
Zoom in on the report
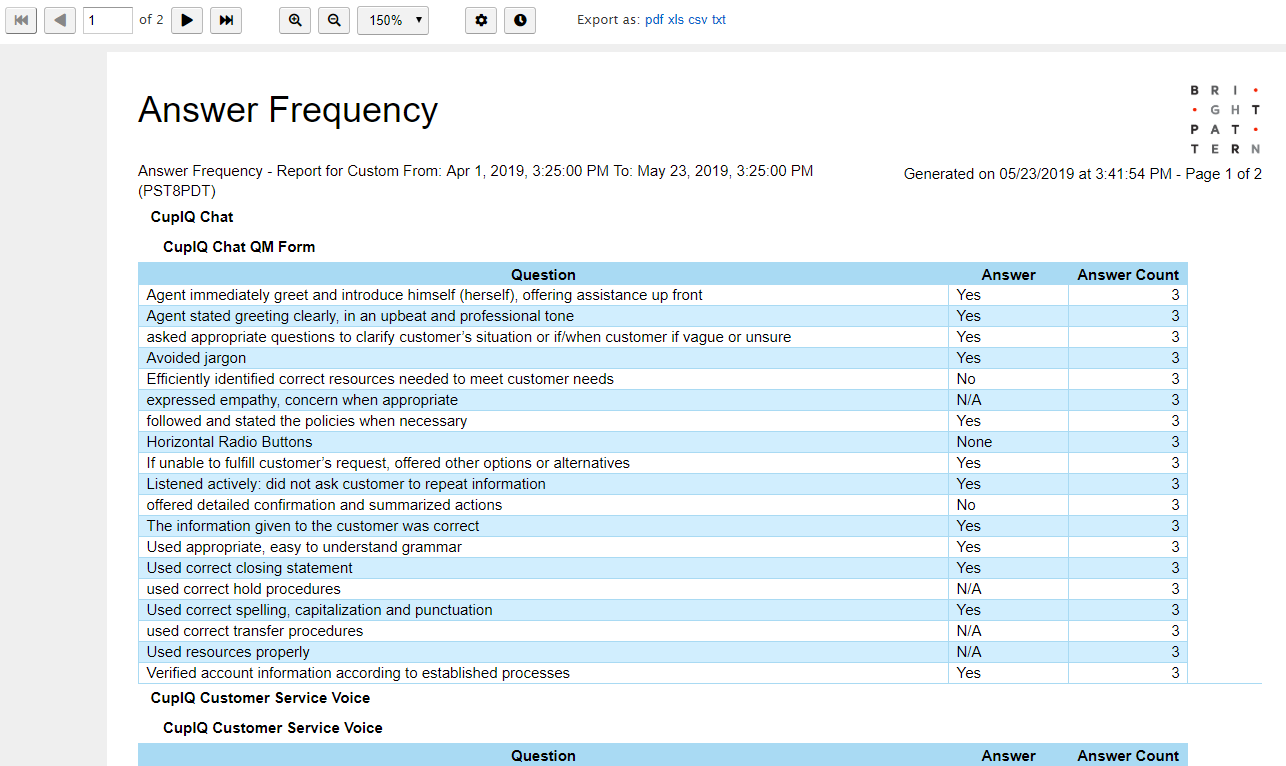(295, 20)
